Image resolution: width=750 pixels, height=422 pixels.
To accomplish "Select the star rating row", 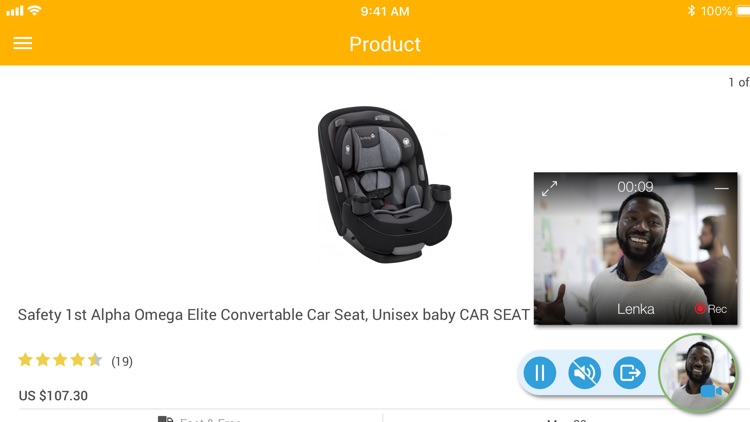I will pos(60,360).
